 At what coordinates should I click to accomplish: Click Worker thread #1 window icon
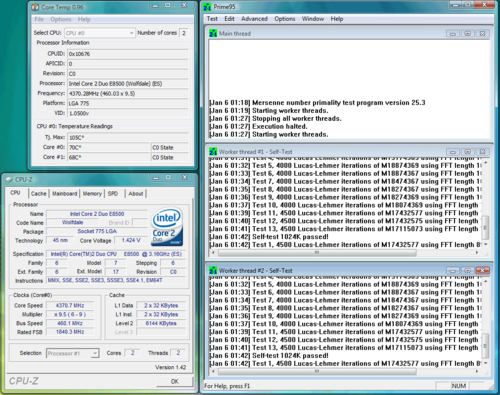[213, 152]
